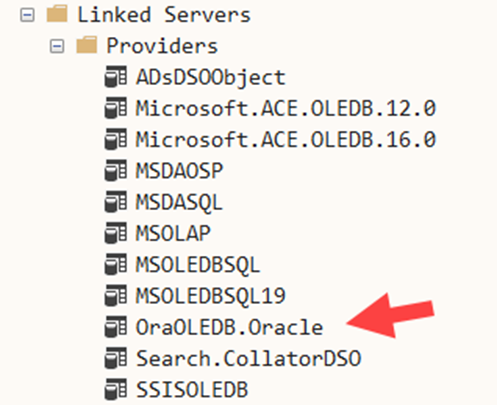The width and height of the screenshot is (497, 405).
Task: Select the OraOLEDB.Oracle text
Action: (x=229, y=327)
